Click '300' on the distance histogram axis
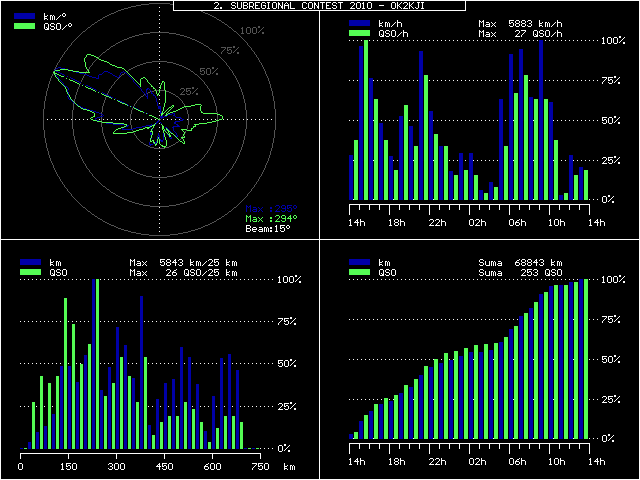The height and width of the screenshot is (480, 640). click(117, 467)
